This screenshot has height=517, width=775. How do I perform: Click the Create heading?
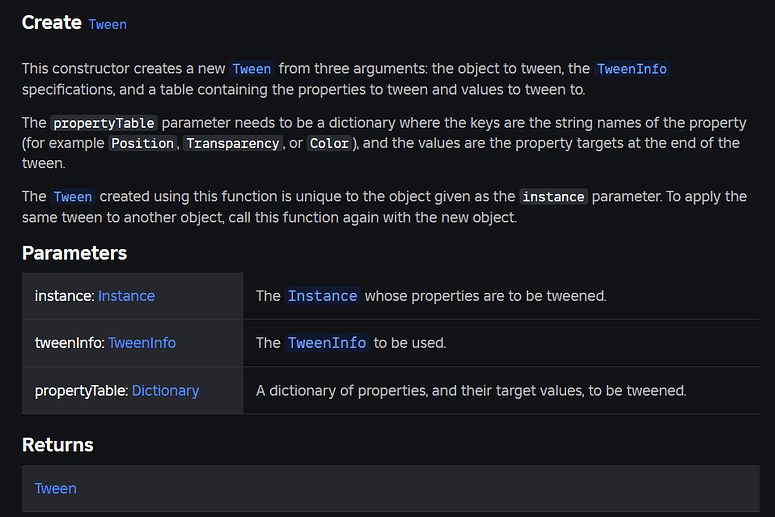51,23
